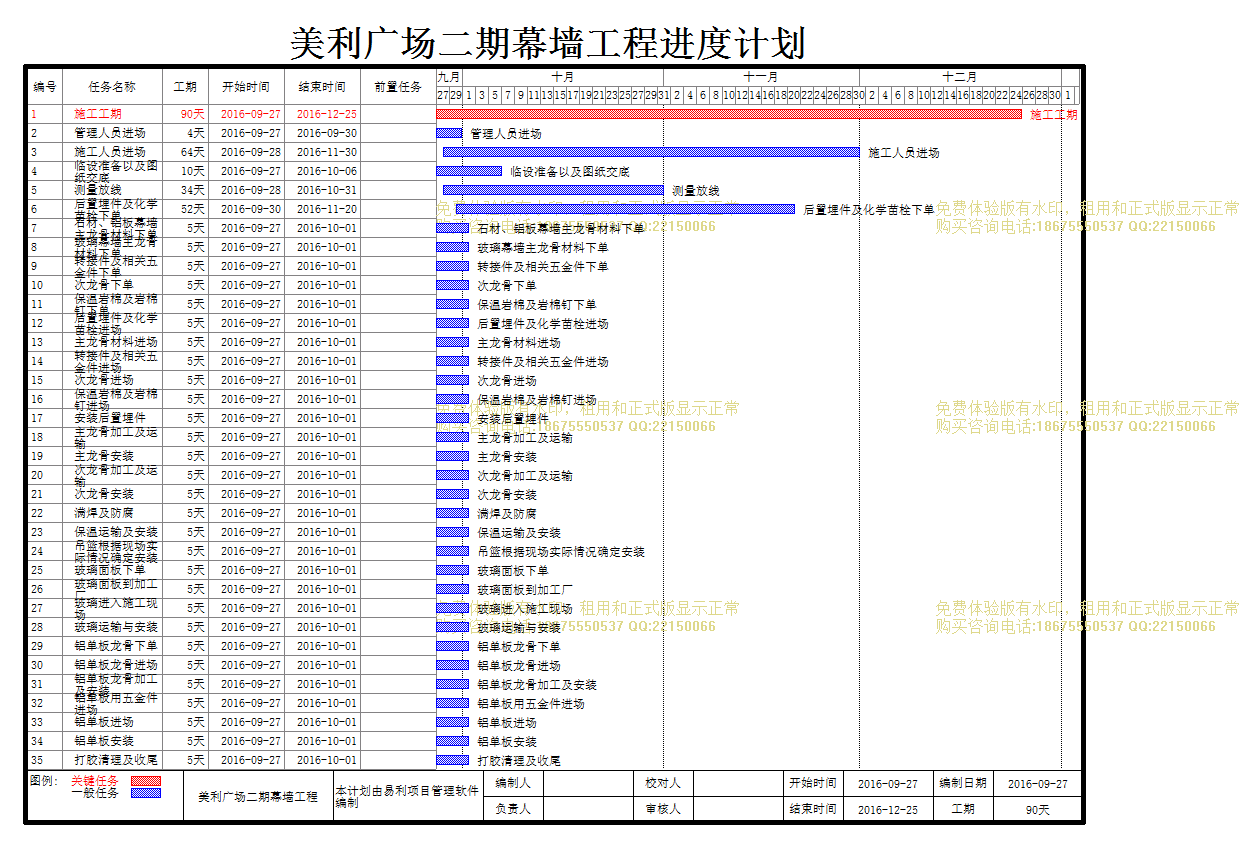Select the red 施工工期 Gantt bar
The image size is (1239, 846).
coord(729,114)
